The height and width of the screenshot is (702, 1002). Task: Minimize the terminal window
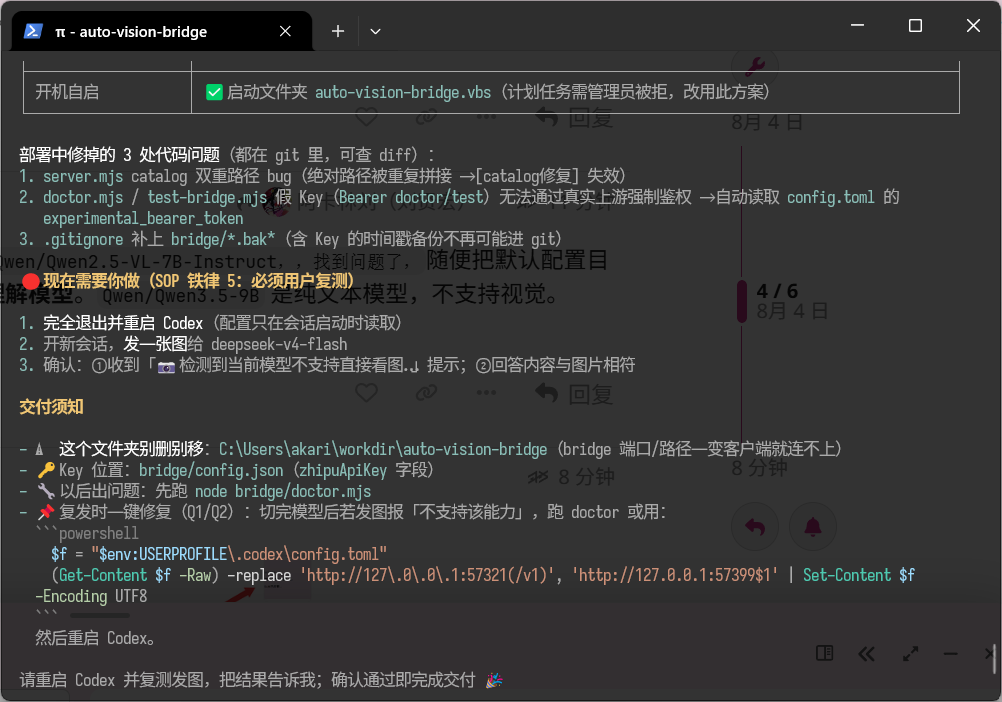pos(858,26)
